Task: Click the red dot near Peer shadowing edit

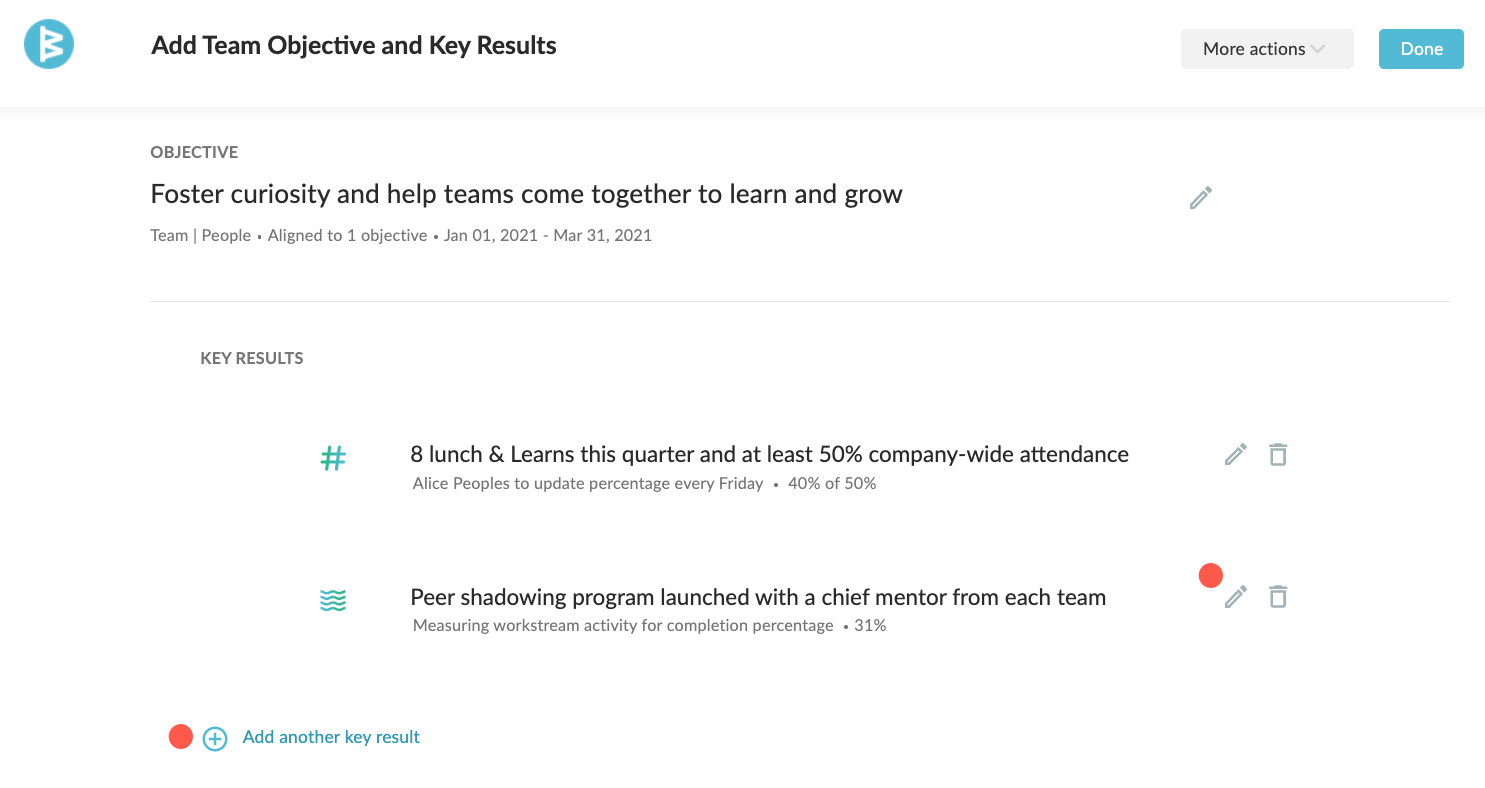Action: pos(1211,576)
